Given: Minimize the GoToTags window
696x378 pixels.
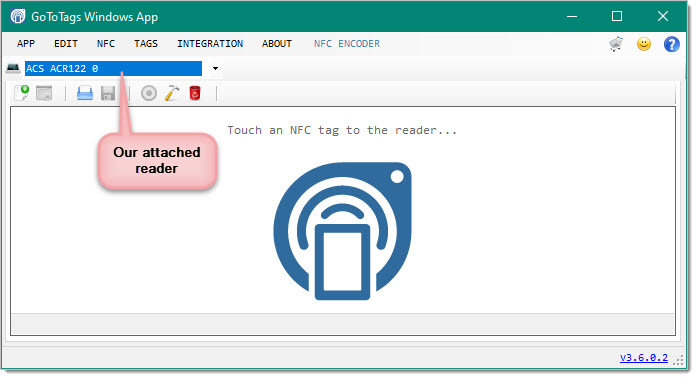Looking at the screenshot, I should (x=572, y=16).
